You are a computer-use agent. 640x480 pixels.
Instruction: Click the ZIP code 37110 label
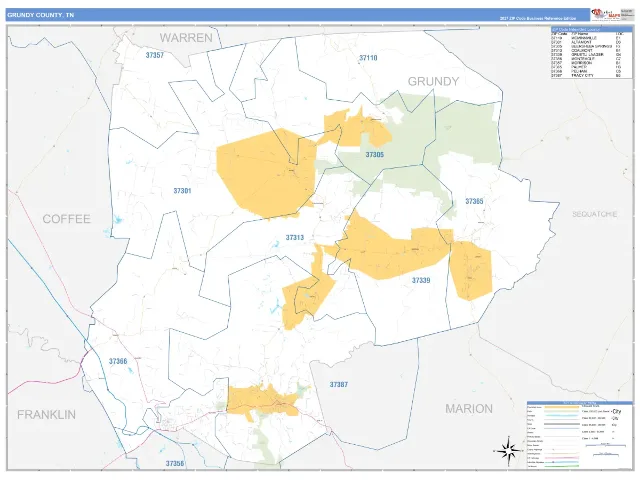click(x=368, y=58)
